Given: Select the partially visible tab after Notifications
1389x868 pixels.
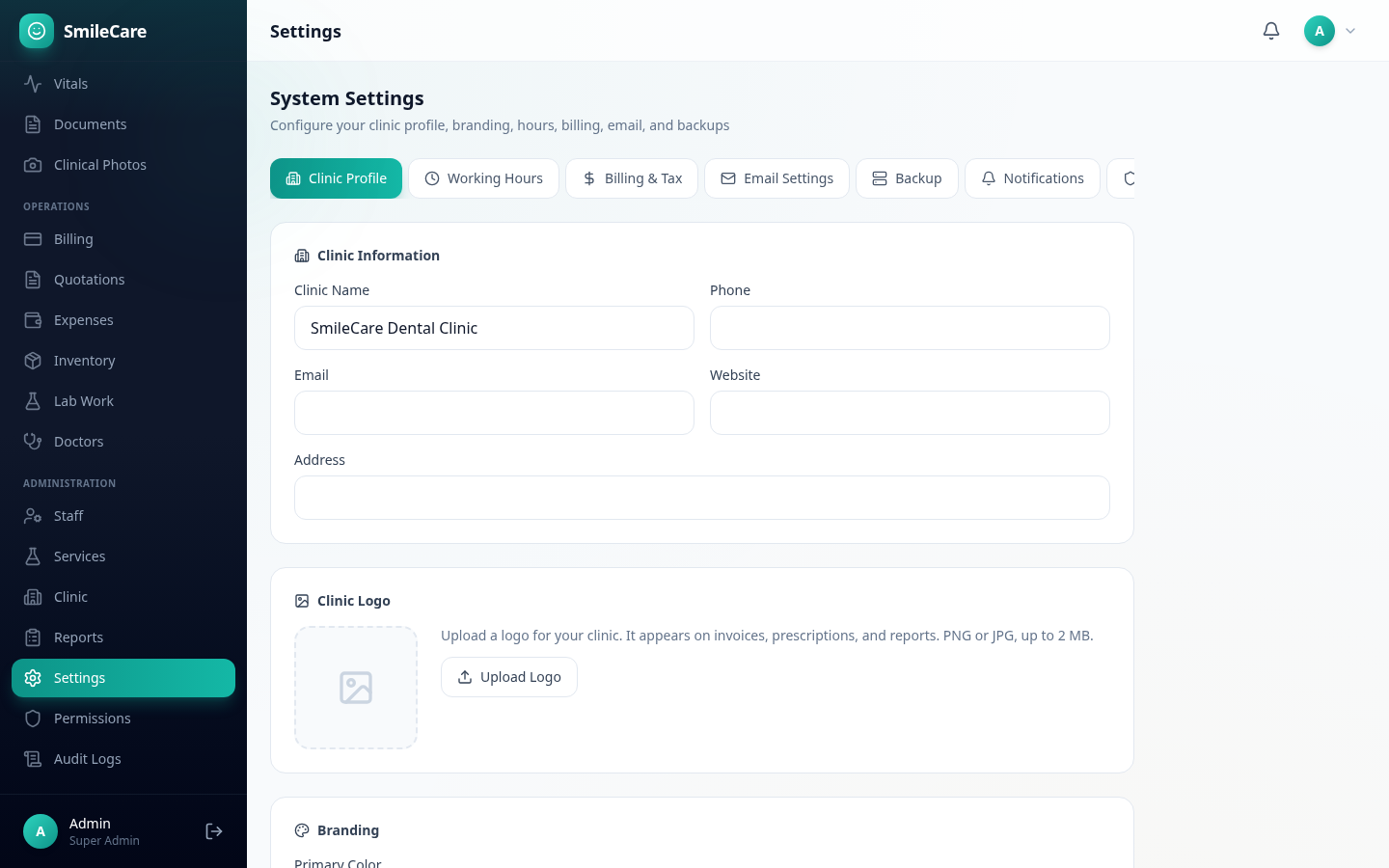Looking at the screenshot, I should 1122,178.
